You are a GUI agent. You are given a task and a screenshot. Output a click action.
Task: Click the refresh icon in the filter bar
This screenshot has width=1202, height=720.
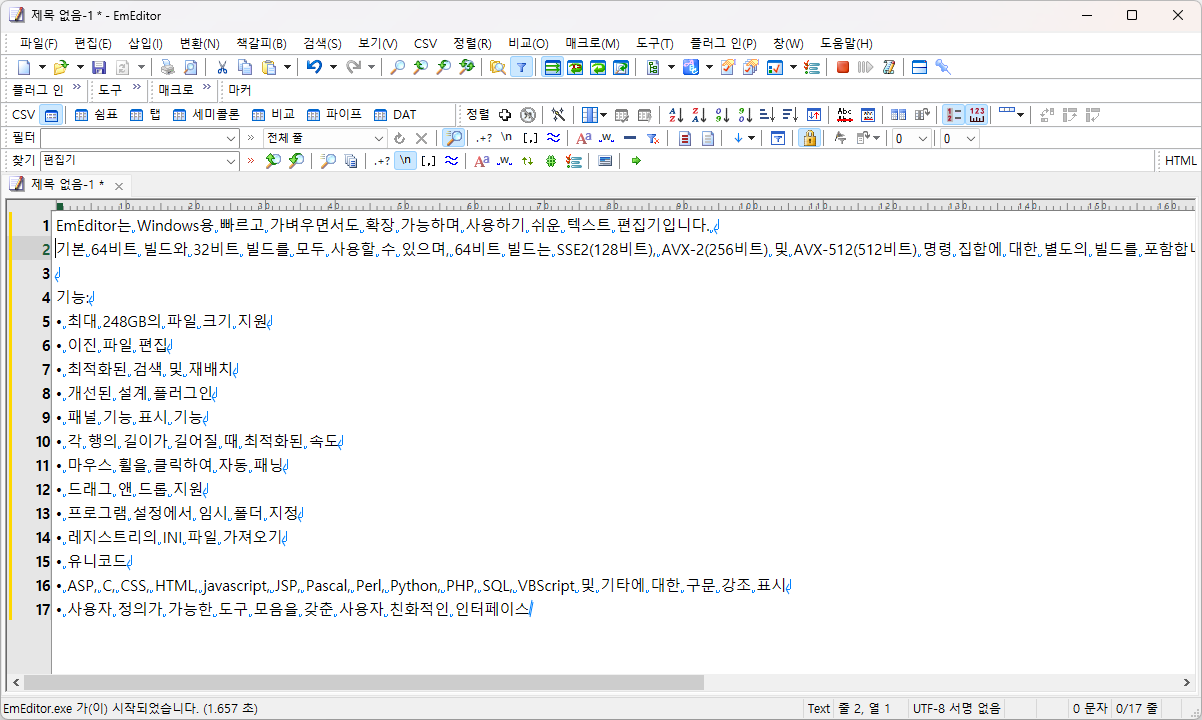tap(399, 138)
